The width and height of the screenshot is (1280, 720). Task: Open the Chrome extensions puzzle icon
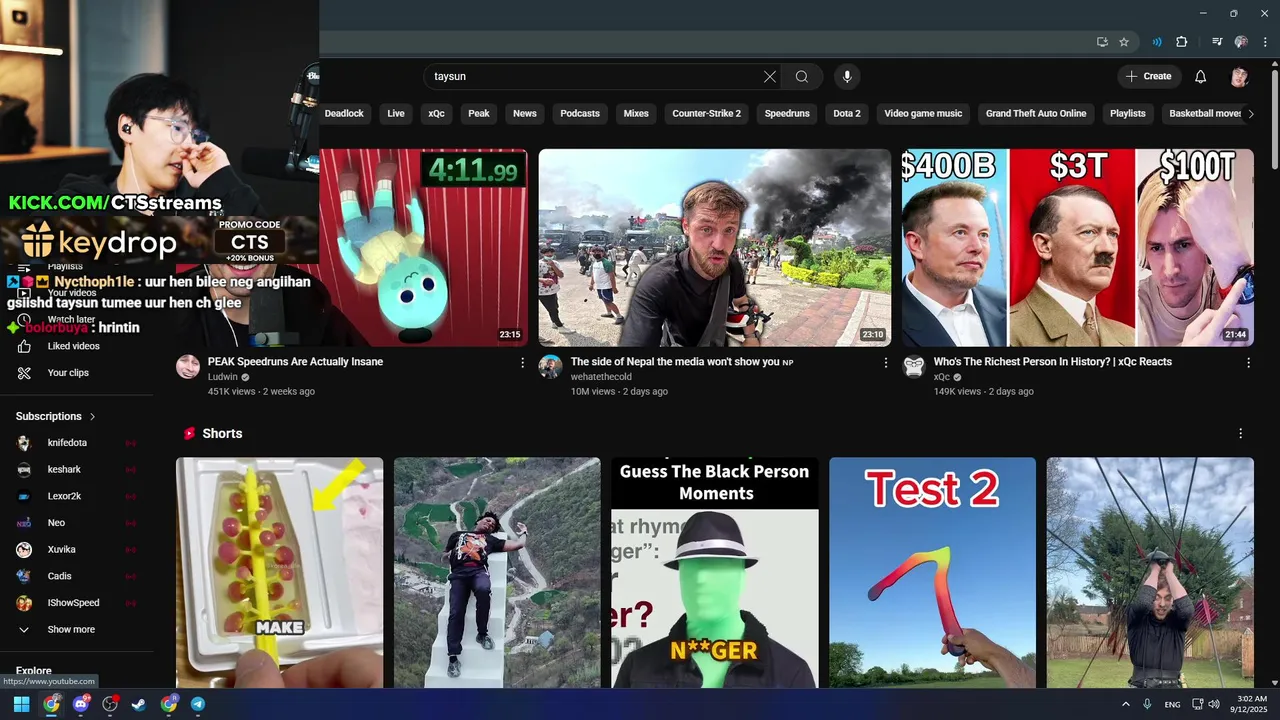pos(1182,42)
